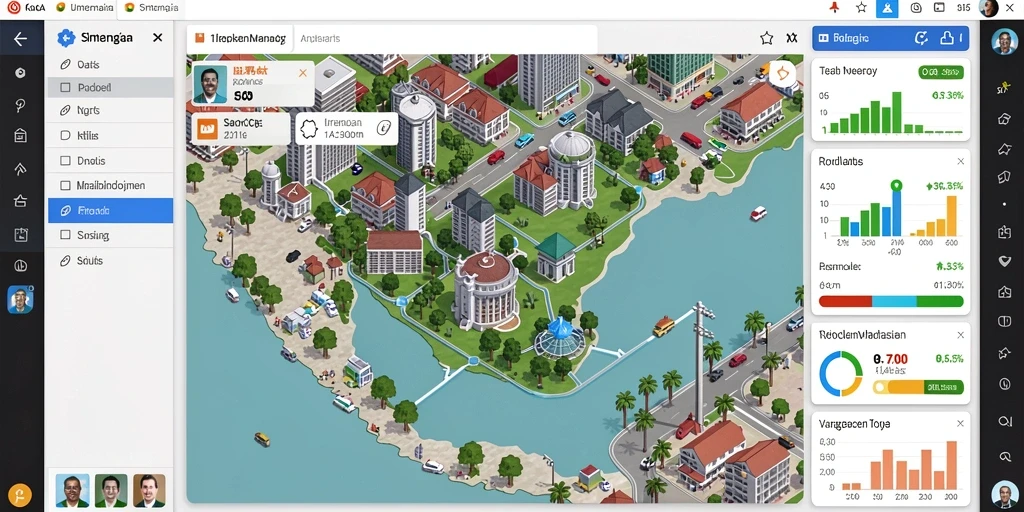Open the building icon in the left sidebar
Screen dimensions: 1024x512
20,136
